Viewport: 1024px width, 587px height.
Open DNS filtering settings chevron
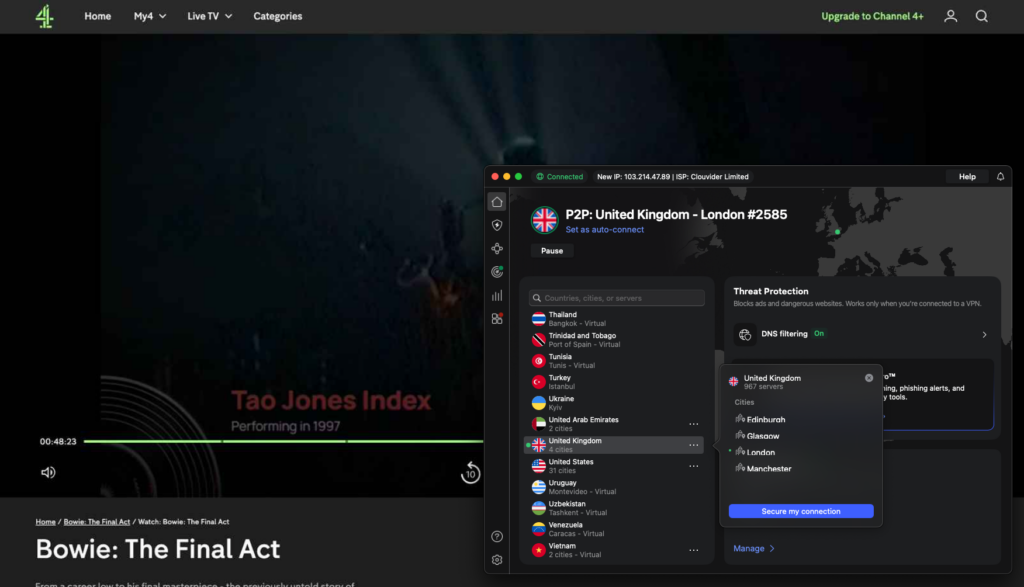coord(984,334)
